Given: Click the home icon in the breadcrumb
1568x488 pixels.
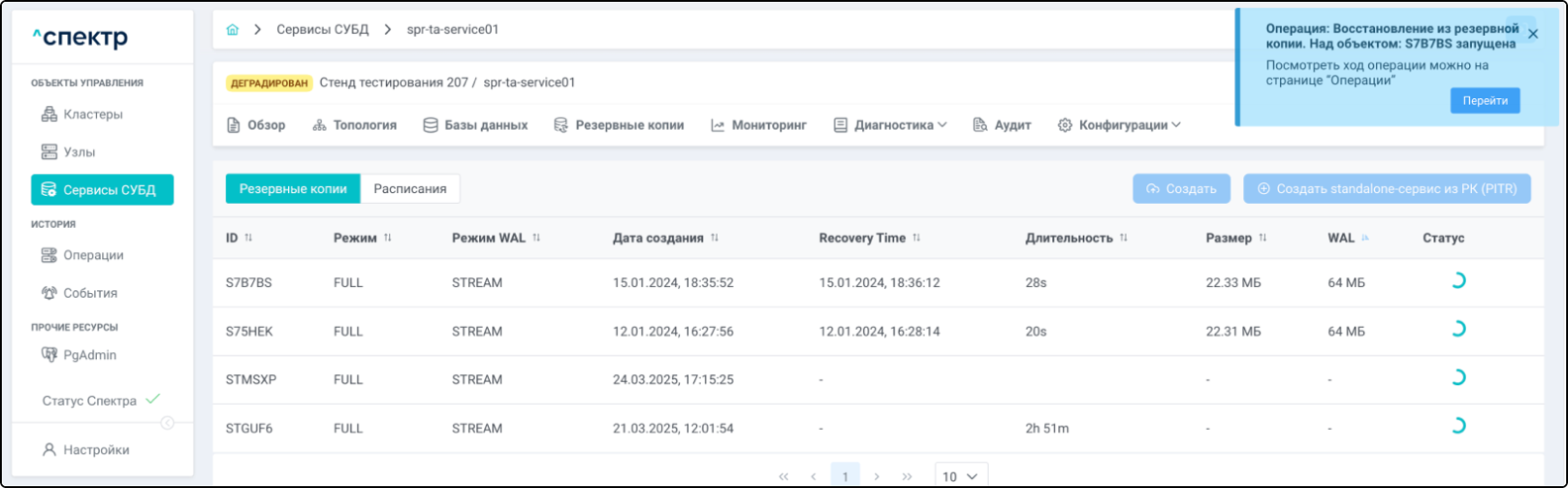Looking at the screenshot, I should (x=233, y=30).
